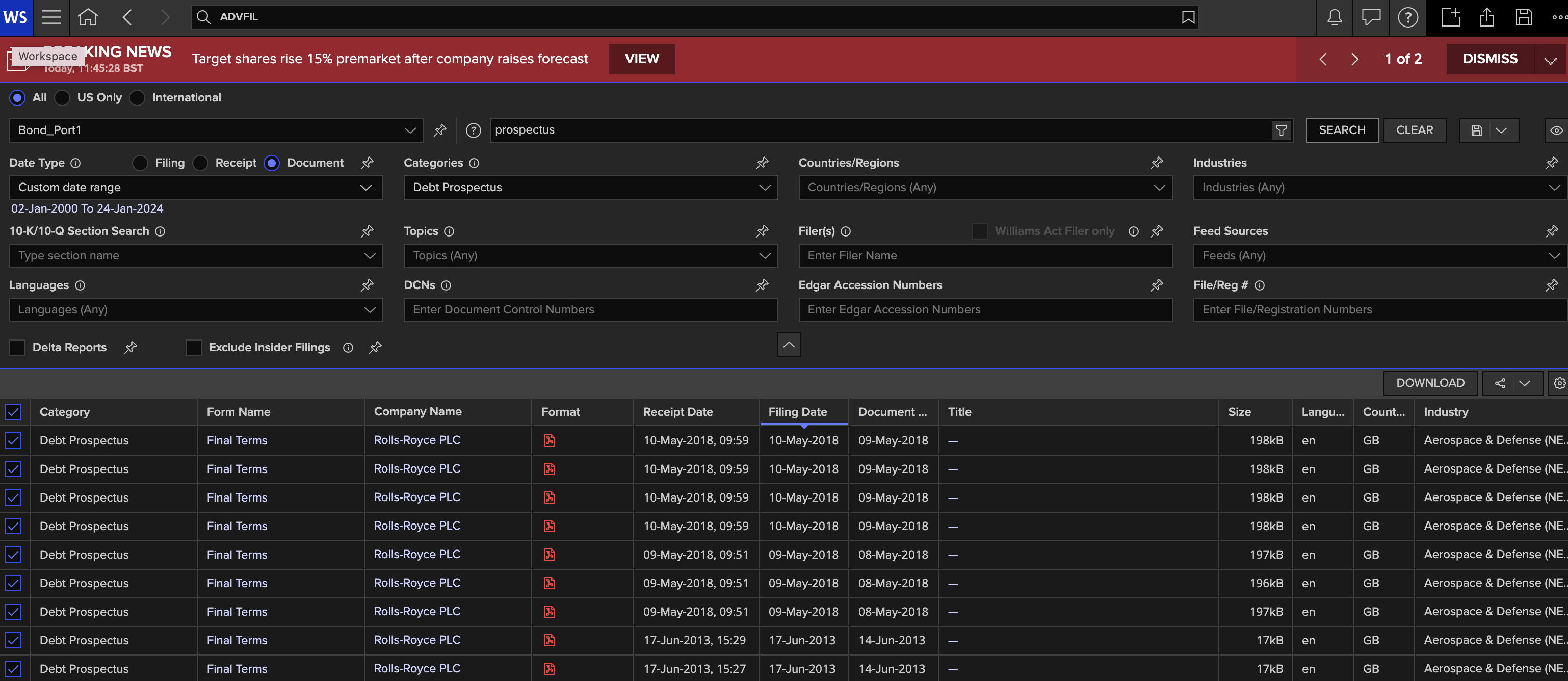Screen dimensions: 1568x681
Task: Go to the Home page
Action: coord(88,17)
